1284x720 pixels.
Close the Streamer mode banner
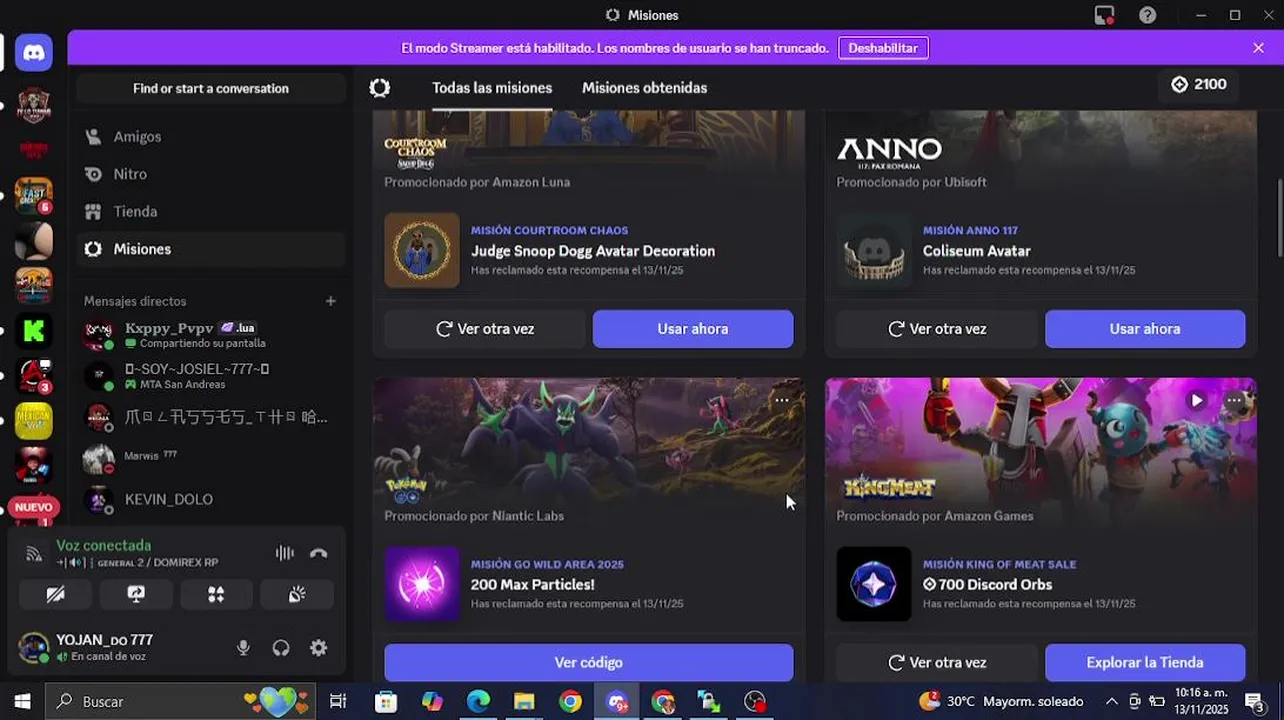point(1258,48)
